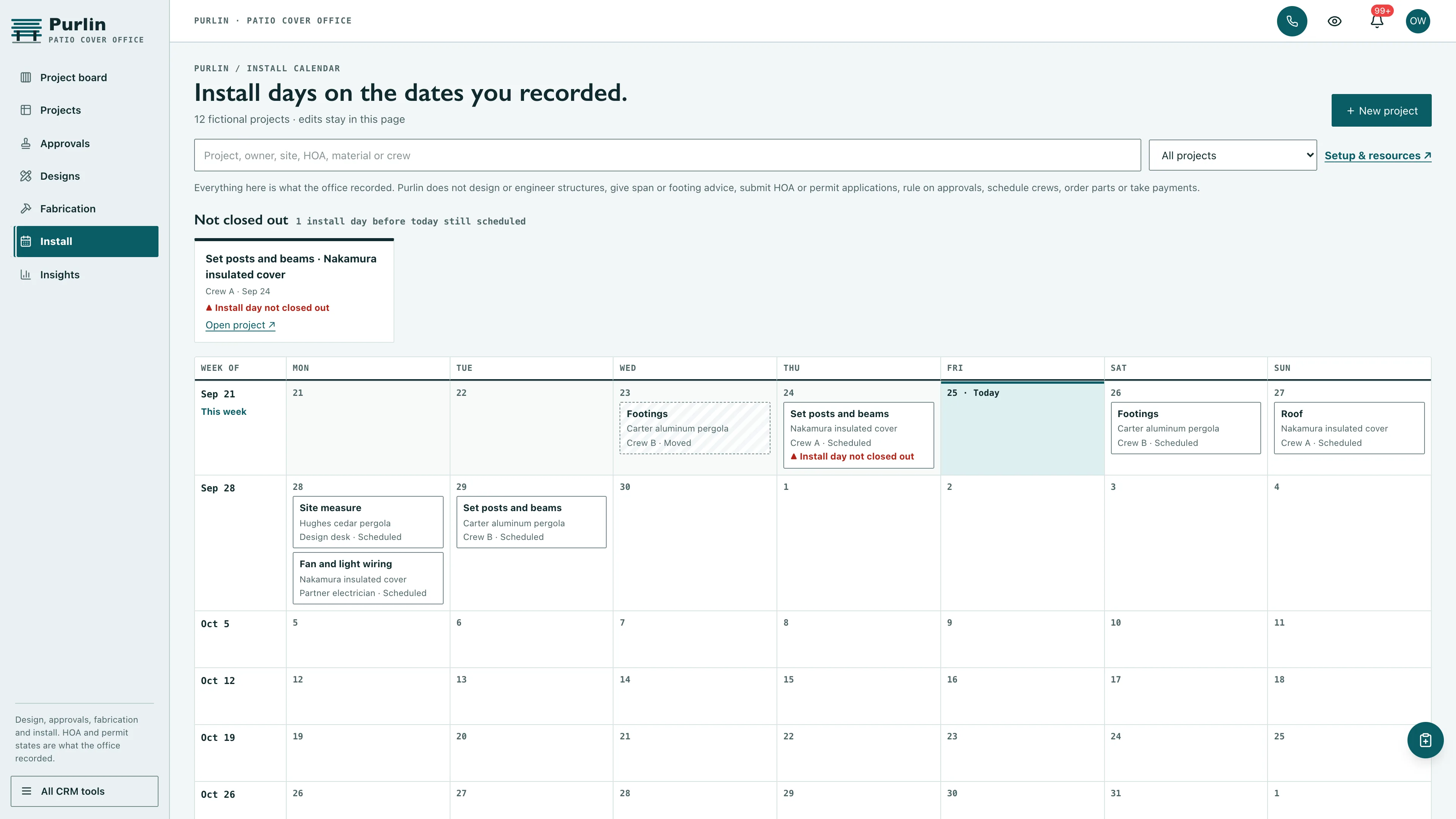1456x819 pixels.
Task: Click Open project link on Nakamura card
Action: (x=240, y=325)
